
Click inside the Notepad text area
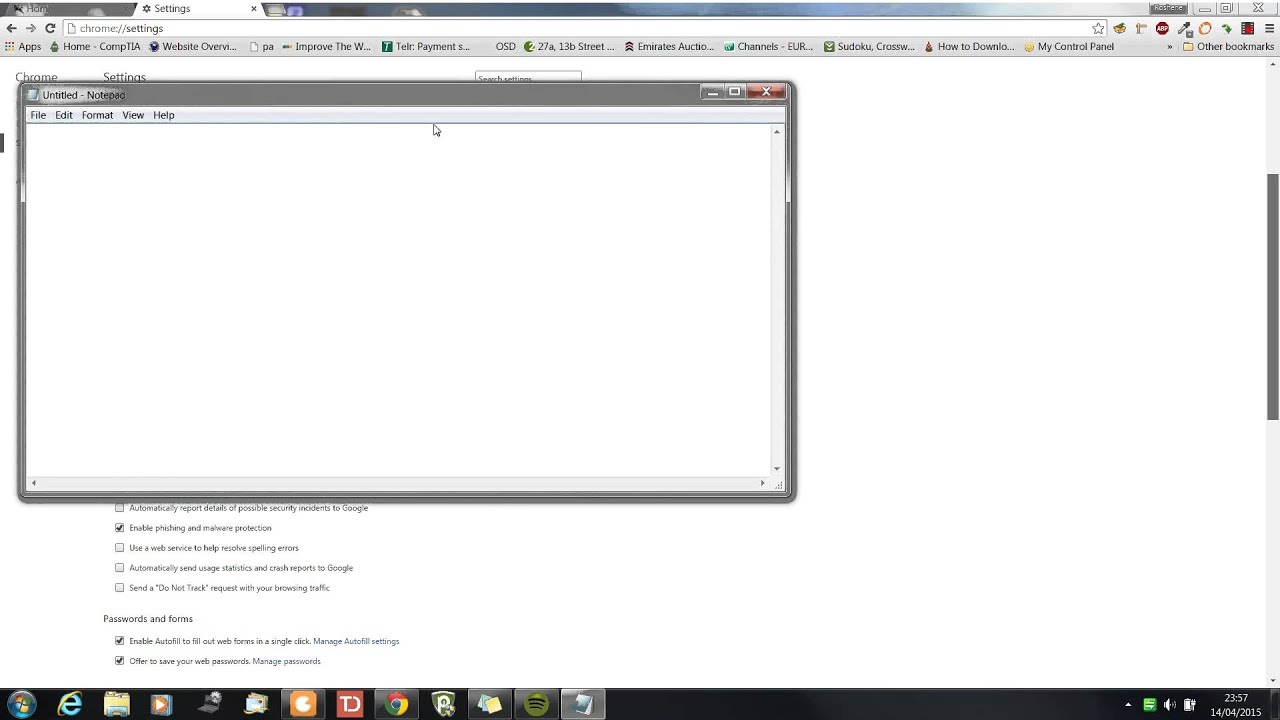(x=397, y=300)
